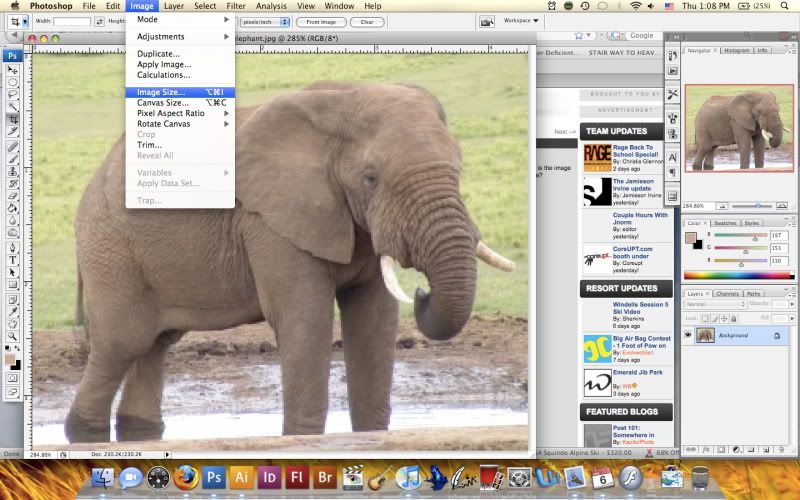
Task: Open the pixels/inch resolution unit dropdown
Action: [265, 21]
